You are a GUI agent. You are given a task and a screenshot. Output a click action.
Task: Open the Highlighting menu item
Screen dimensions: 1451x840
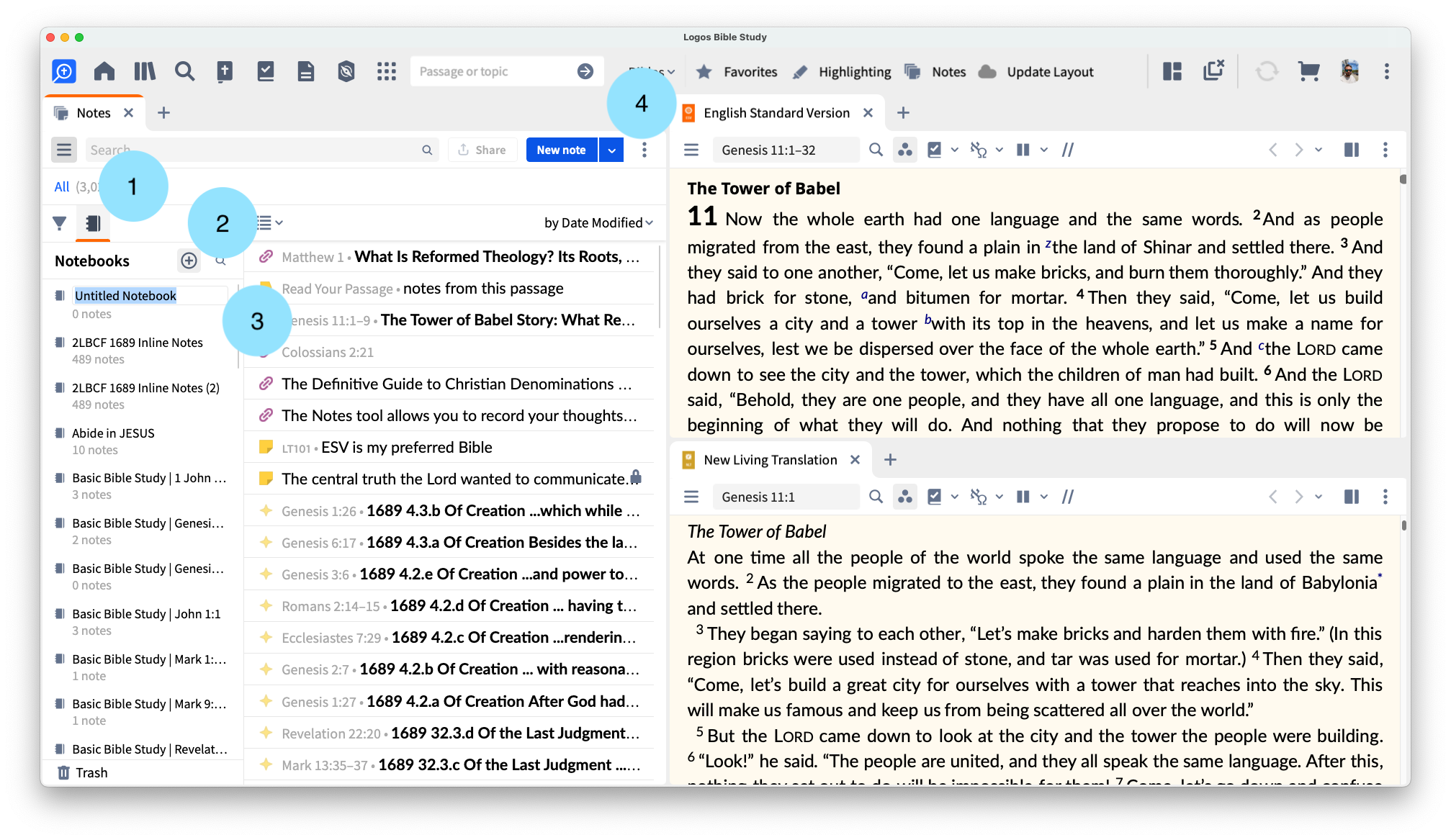tap(854, 72)
